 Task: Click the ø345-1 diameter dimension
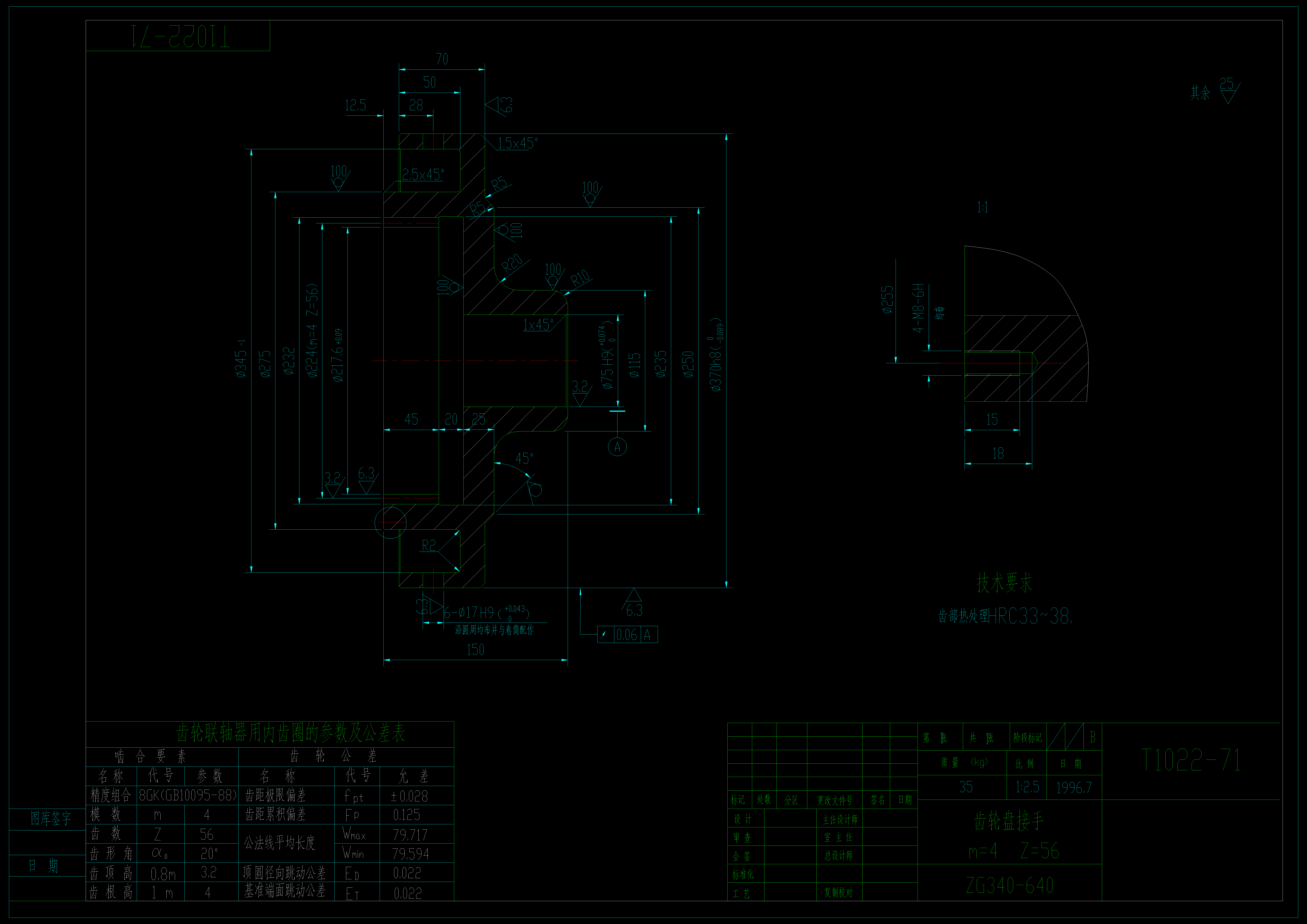[241, 359]
